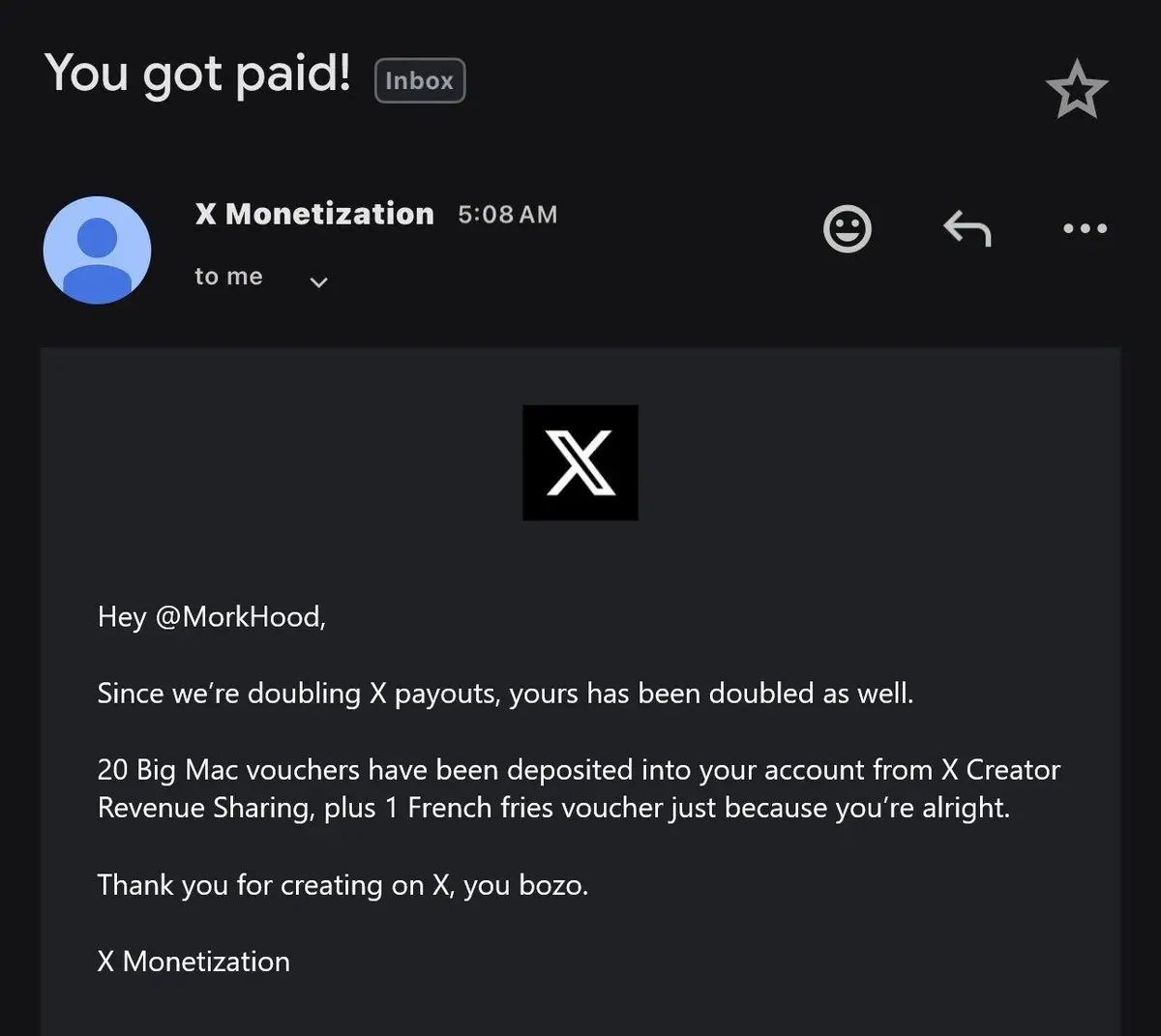Open the three-dot more options menu
1161x1036 pixels.
[x=1085, y=229]
